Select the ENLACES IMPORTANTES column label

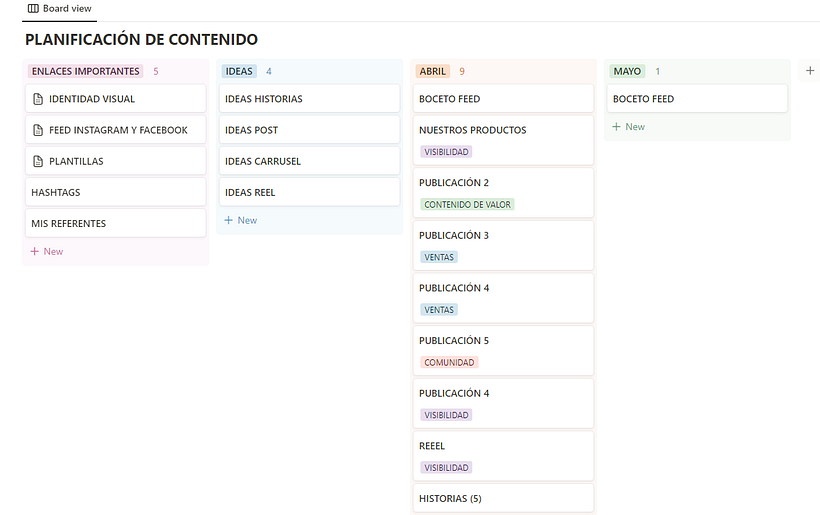[85, 71]
